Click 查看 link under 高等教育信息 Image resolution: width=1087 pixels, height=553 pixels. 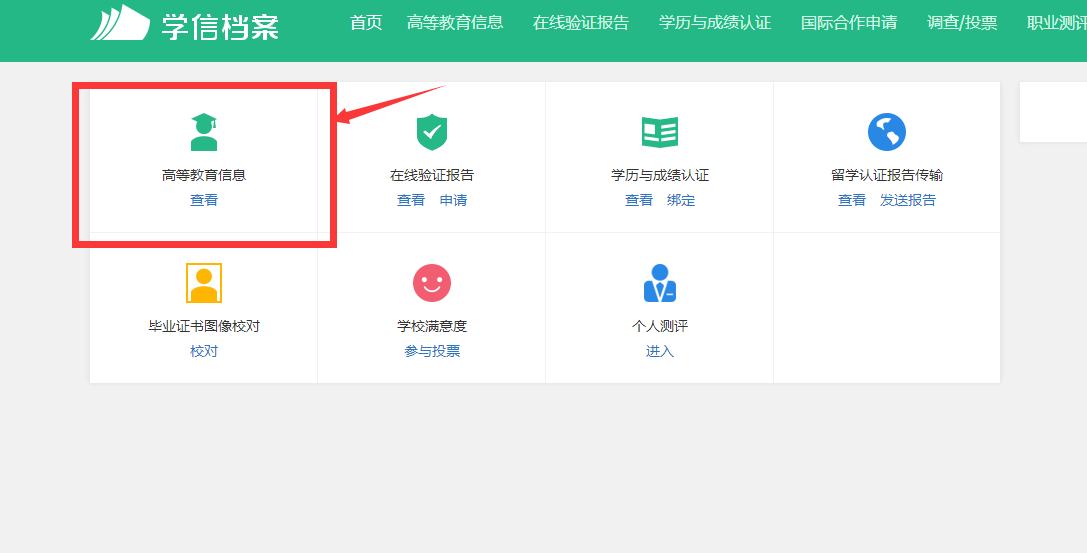(204, 200)
